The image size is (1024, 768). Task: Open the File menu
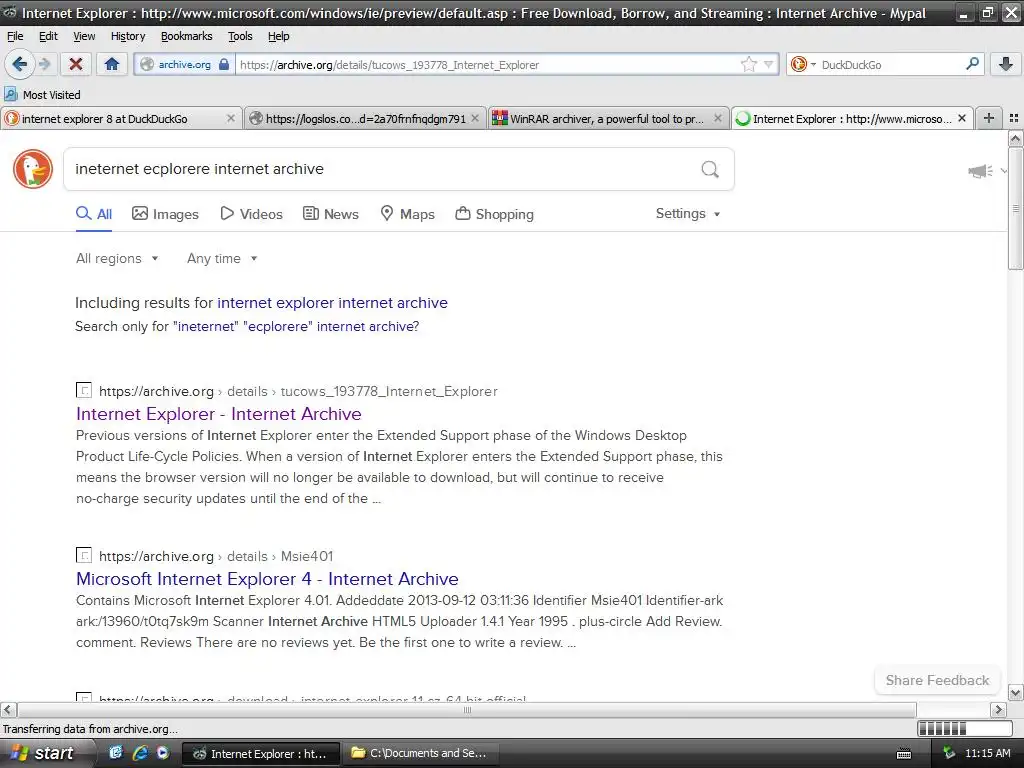click(x=14, y=36)
